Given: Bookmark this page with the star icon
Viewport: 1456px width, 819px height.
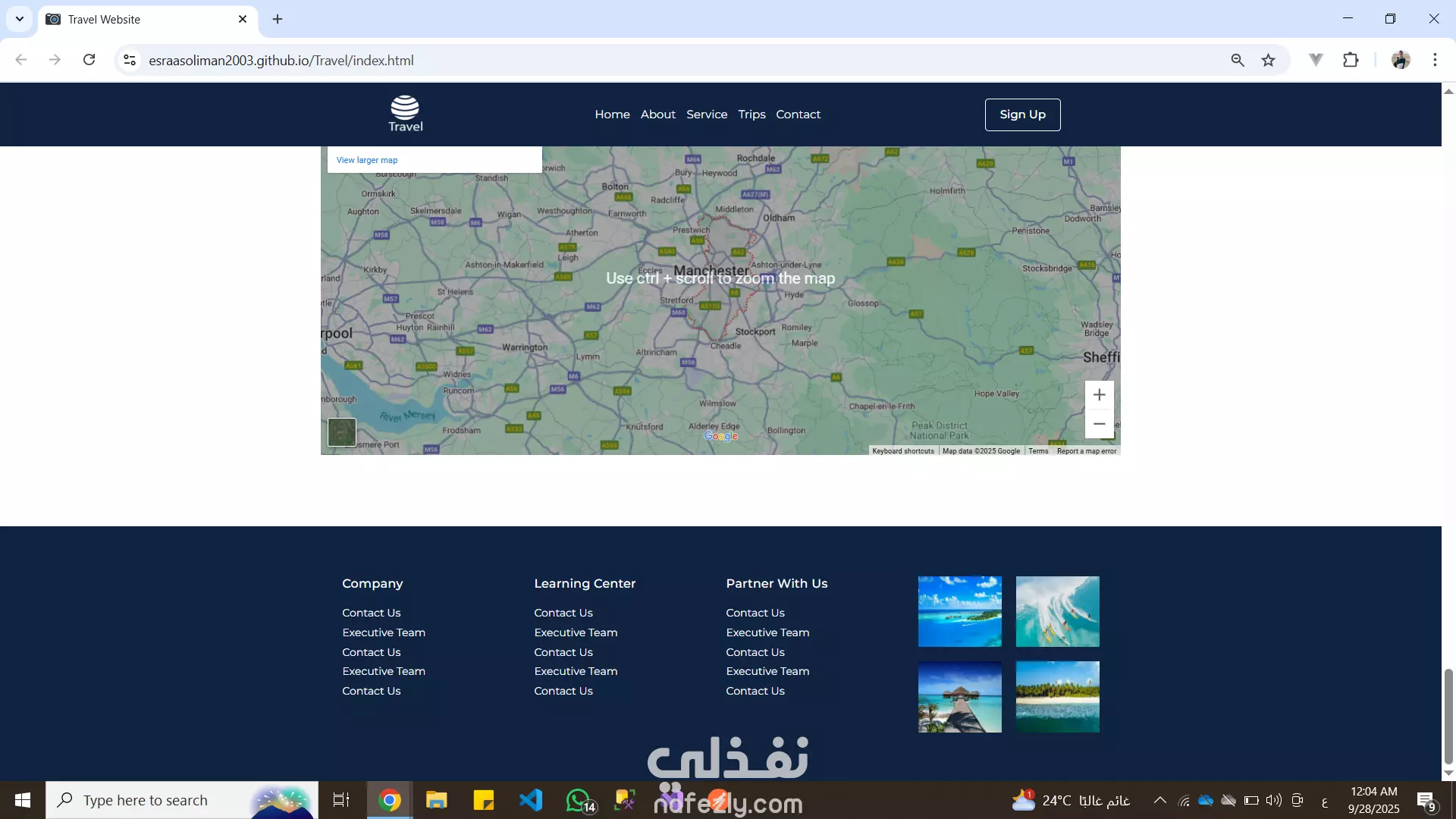Looking at the screenshot, I should (1268, 60).
